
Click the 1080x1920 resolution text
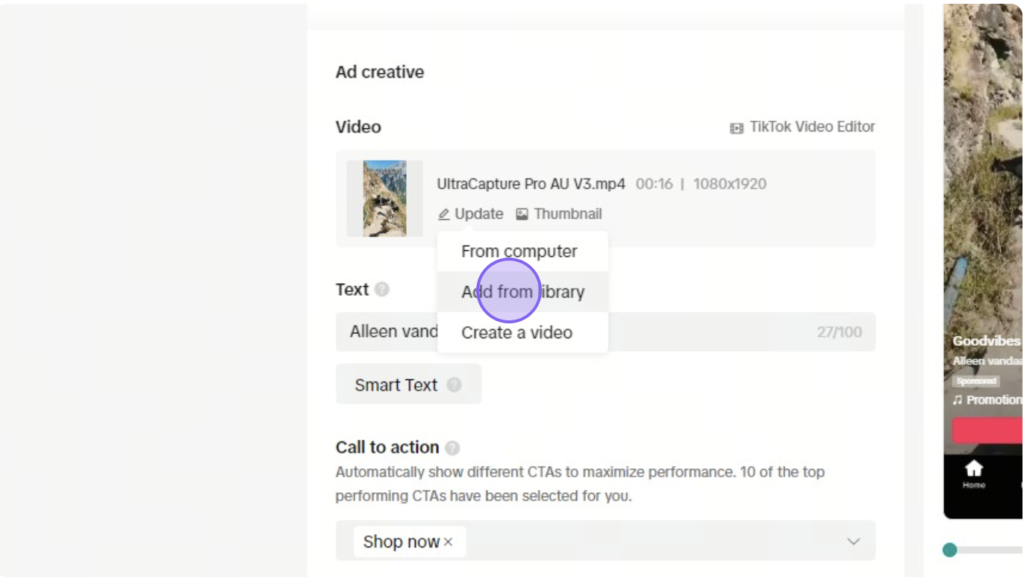[729, 184]
